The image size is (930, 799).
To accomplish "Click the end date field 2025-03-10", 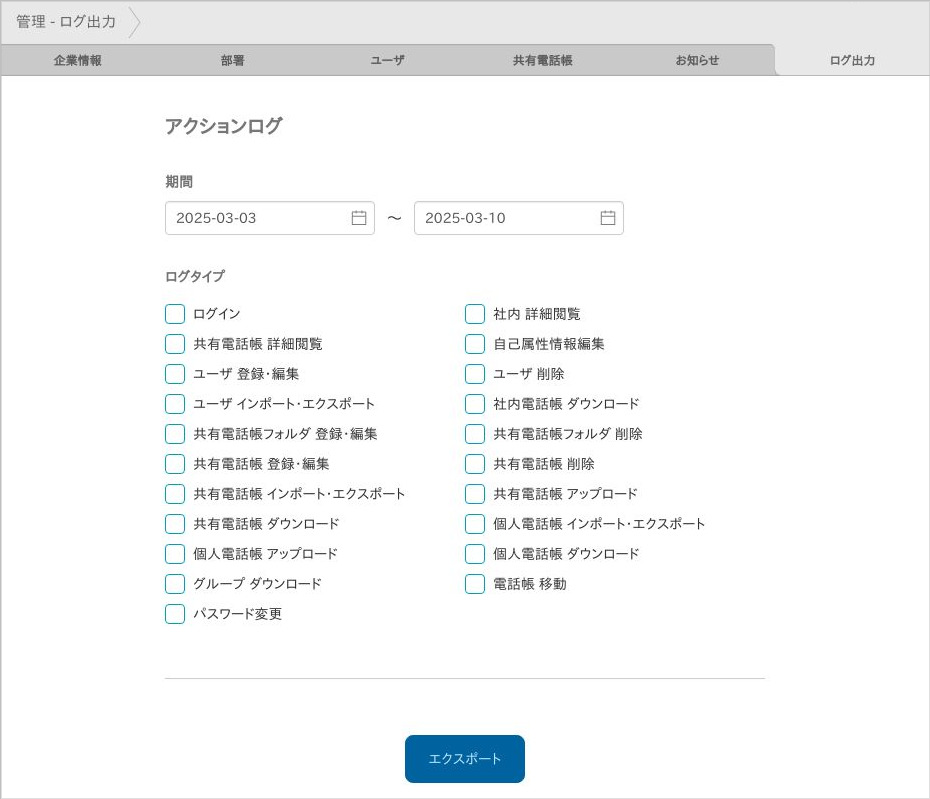I will 519,218.
